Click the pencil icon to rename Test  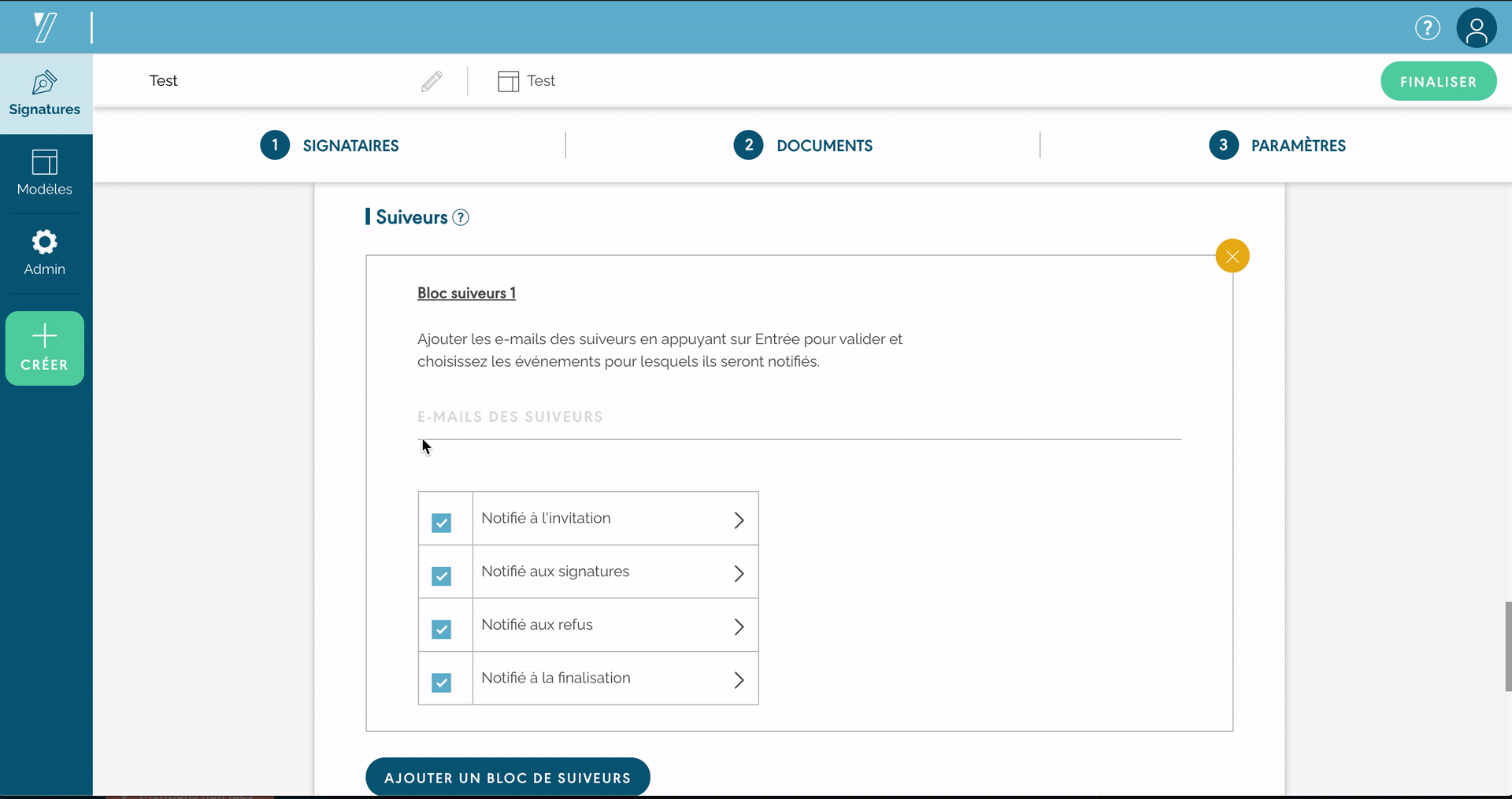click(x=432, y=81)
